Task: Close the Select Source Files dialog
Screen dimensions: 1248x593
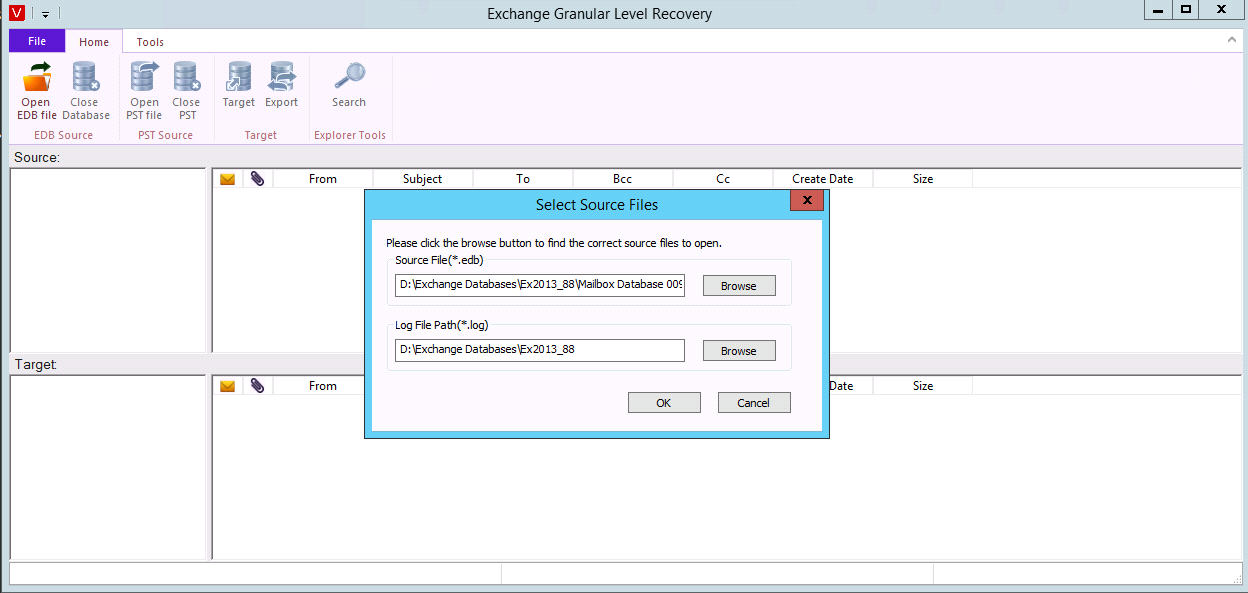Action: [x=806, y=201]
